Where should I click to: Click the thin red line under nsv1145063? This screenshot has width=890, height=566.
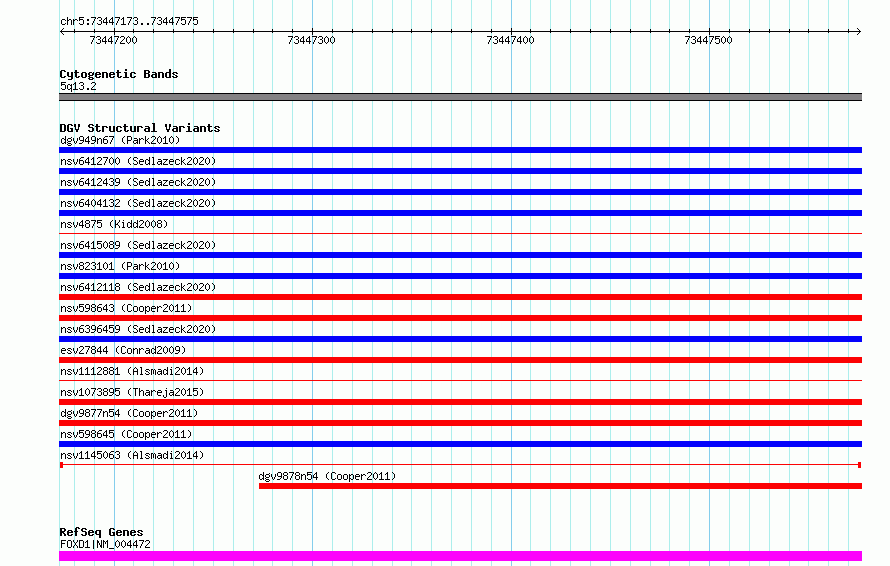460,465
